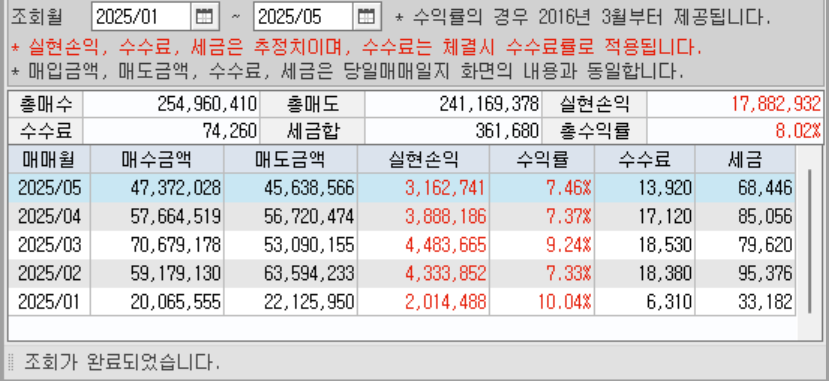Click total sell value 241,169,378
Screen dimensions: 829x381
click(489, 104)
